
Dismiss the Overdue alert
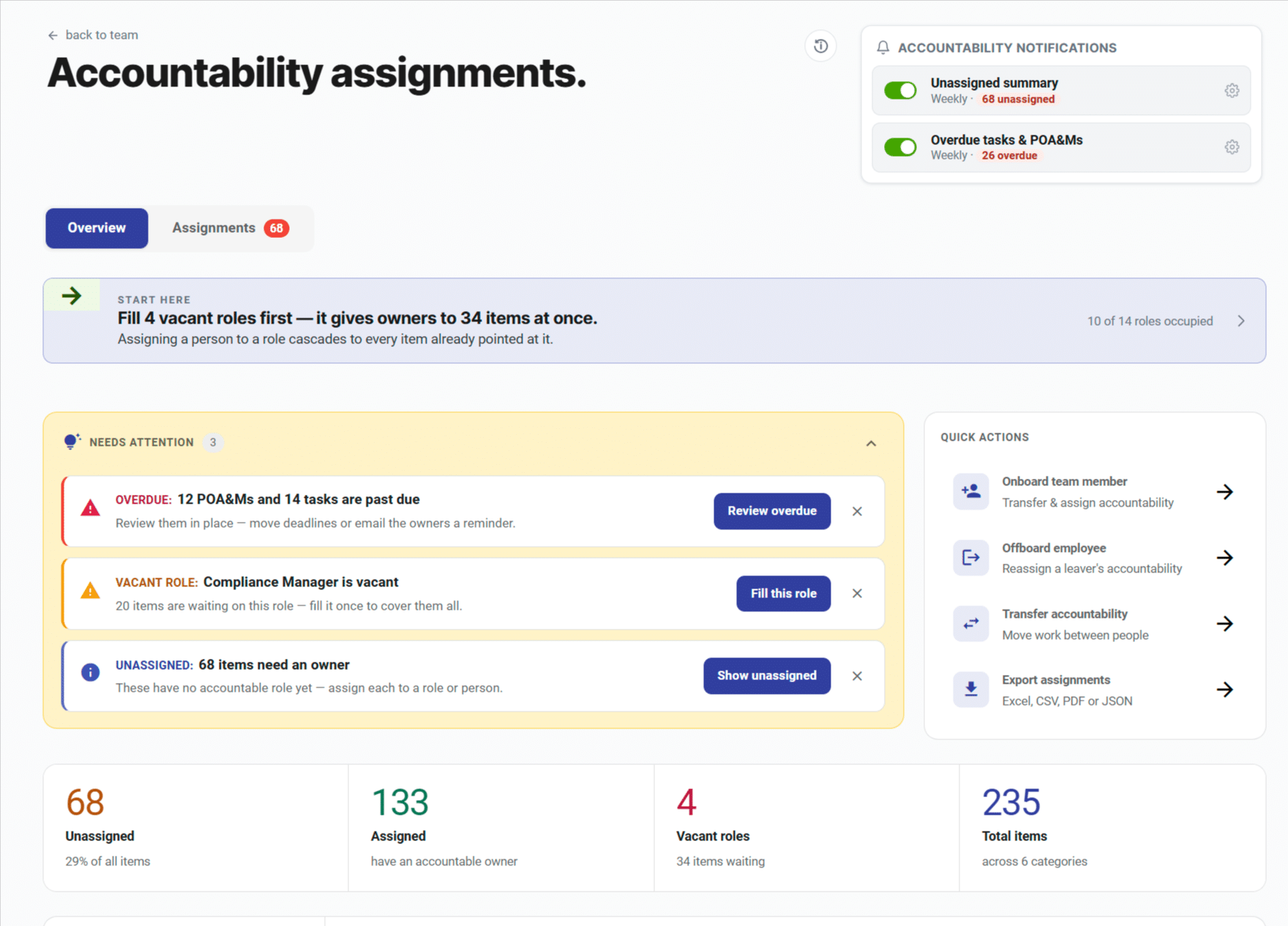point(857,511)
